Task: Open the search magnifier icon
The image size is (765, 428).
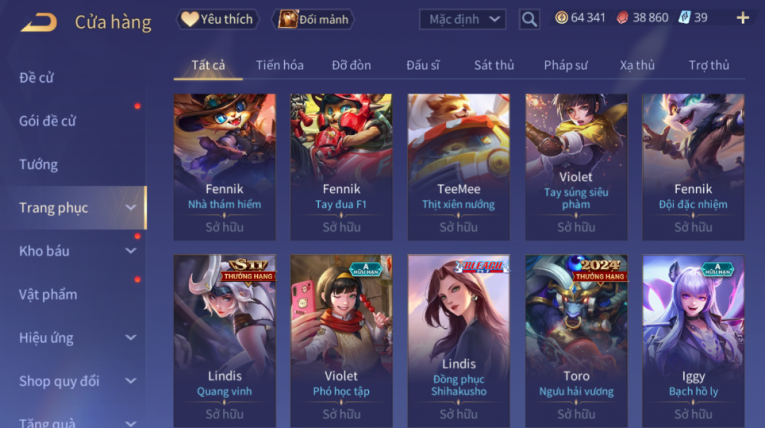Action: 529,20
